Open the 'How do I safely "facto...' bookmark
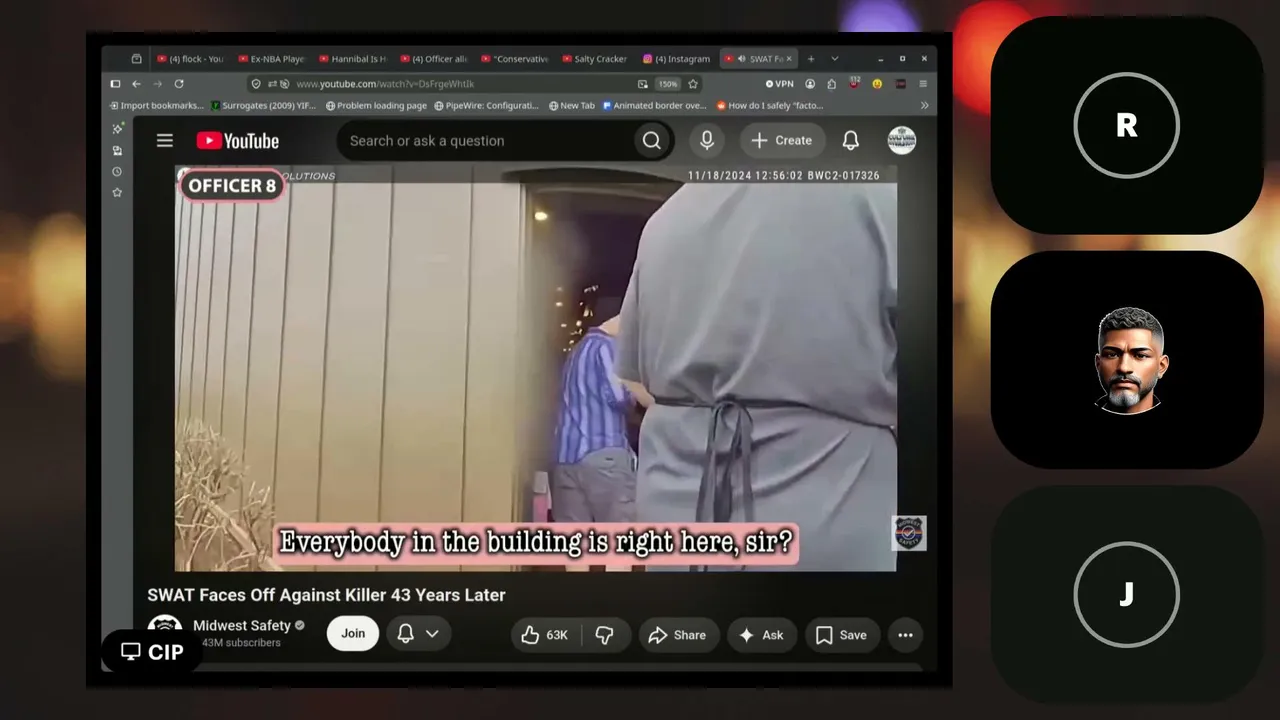Screen dimensions: 1280x720 (770, 105)
